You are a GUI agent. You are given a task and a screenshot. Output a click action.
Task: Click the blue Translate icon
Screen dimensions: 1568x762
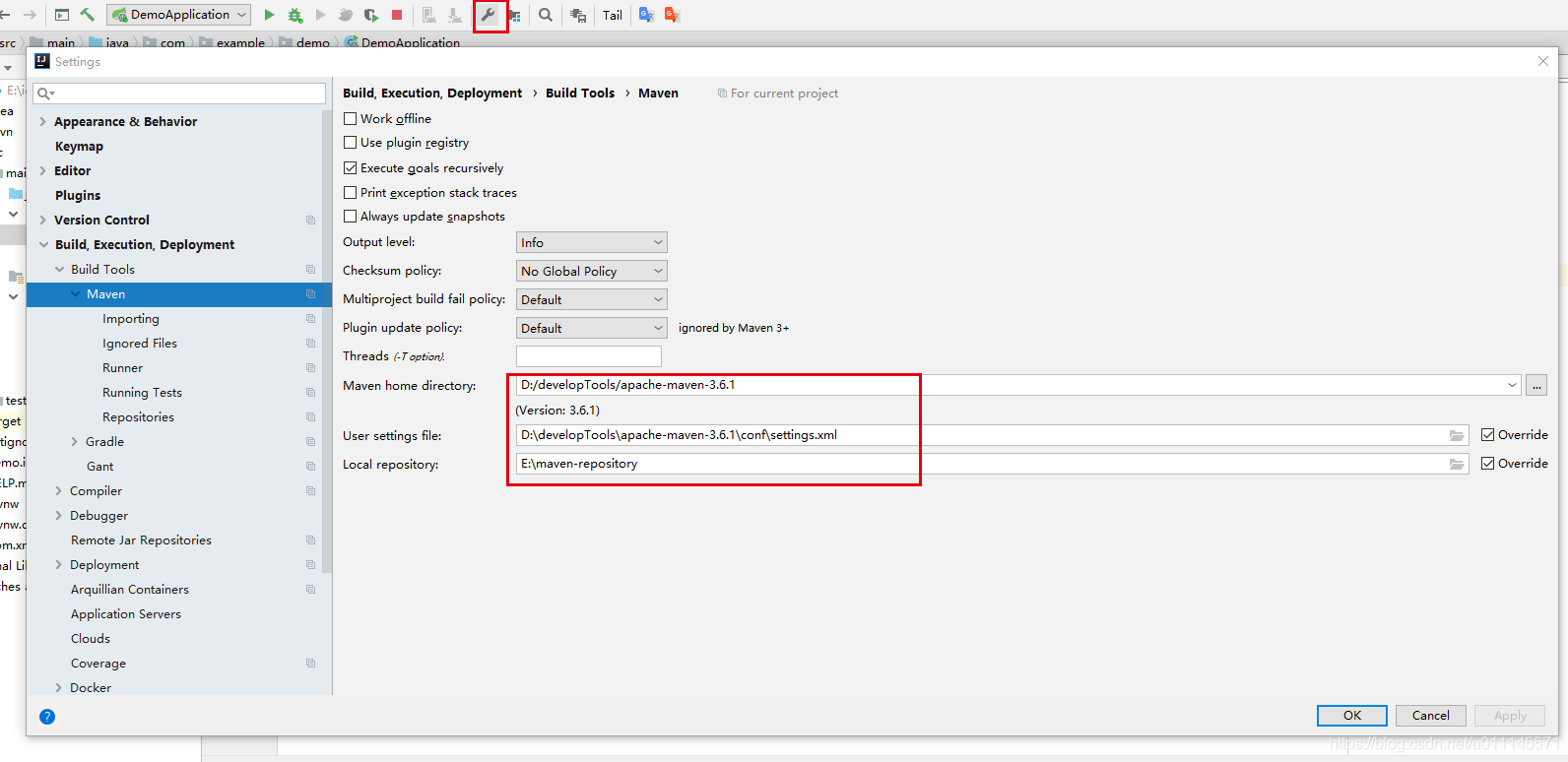coord(646,15)
